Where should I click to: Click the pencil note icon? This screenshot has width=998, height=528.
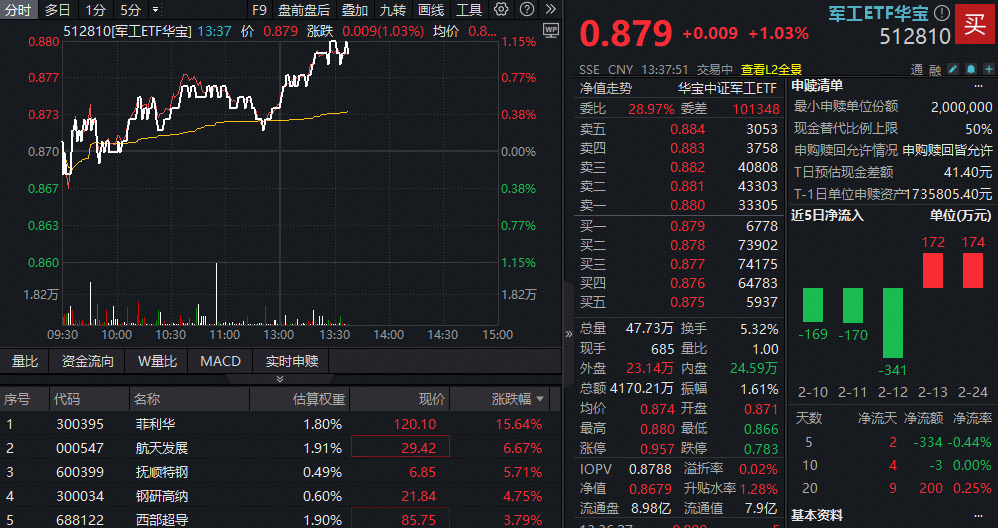click(951, 70)
